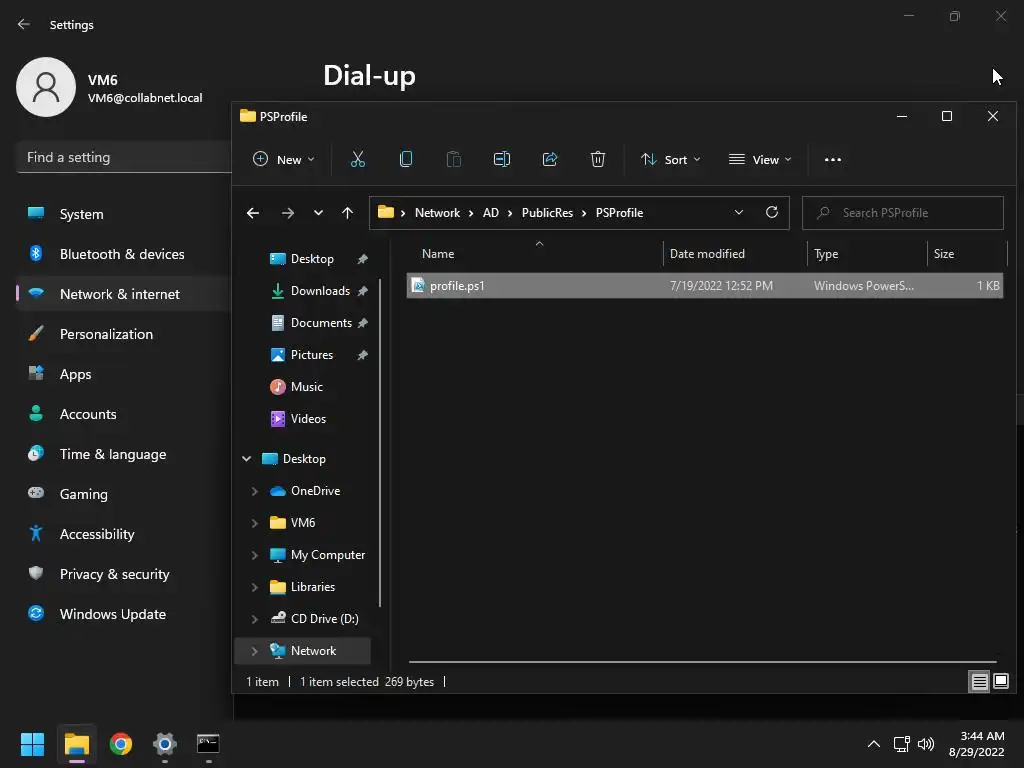
Task: Sort by the Type column header
Action: click(x=867, y=254)
